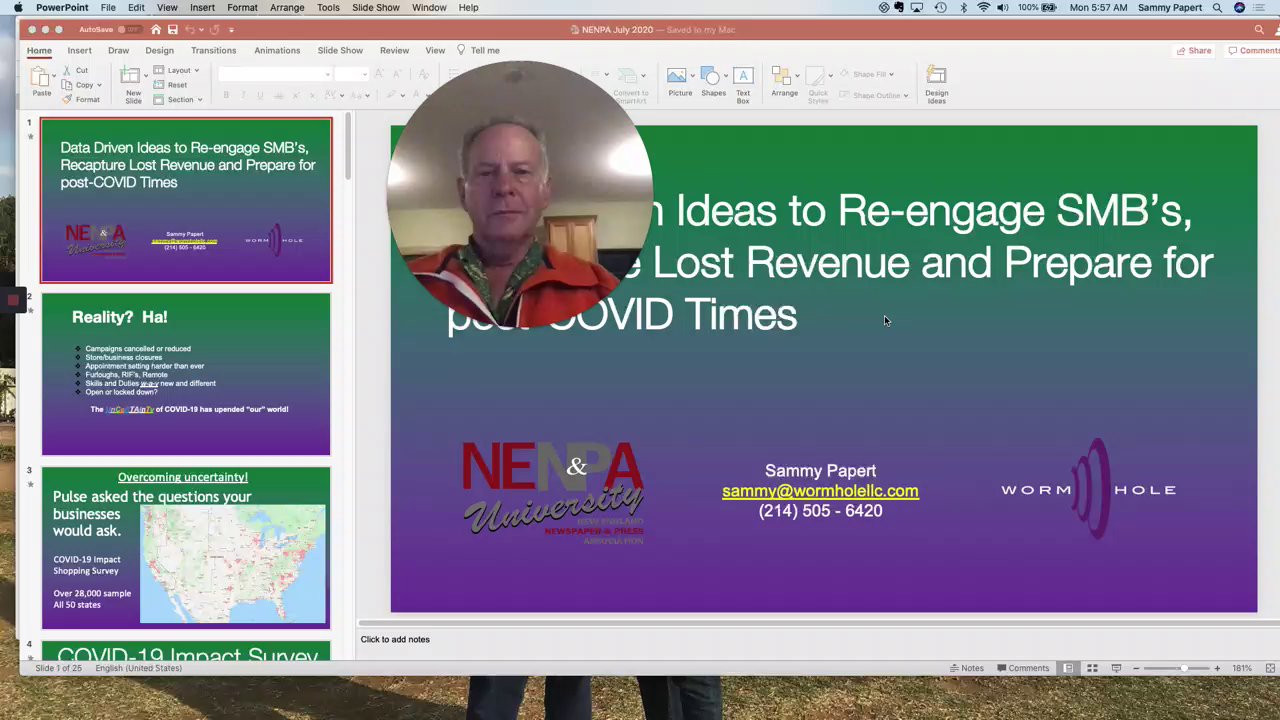Decrease font size button
This screenshot has width=1280, height=720.
click(x=397, y=74)
